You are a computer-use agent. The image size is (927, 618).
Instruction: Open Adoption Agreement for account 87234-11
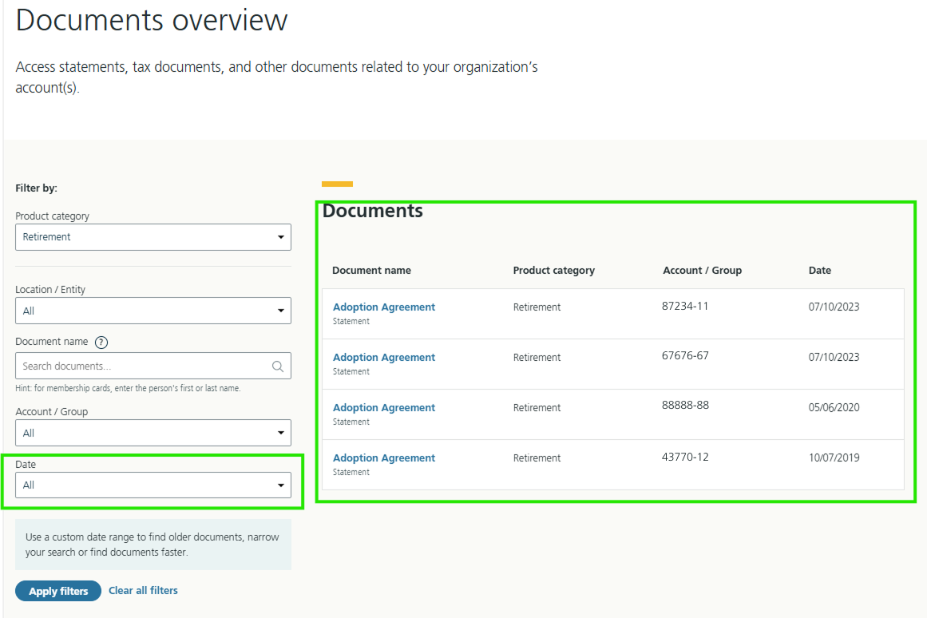384,307
